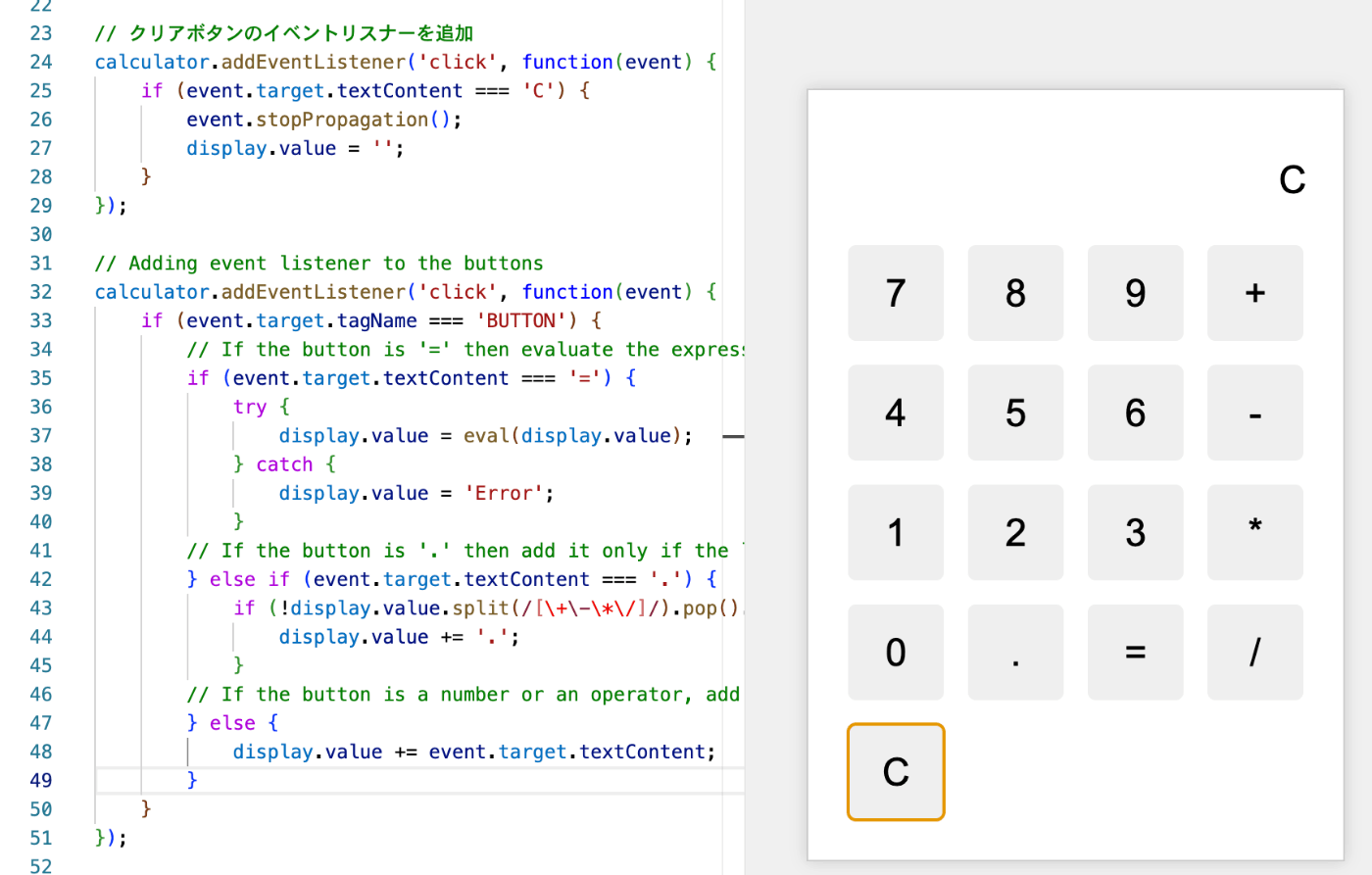
Task: Click the 7 button on the calculator
Action: point(896,293)
